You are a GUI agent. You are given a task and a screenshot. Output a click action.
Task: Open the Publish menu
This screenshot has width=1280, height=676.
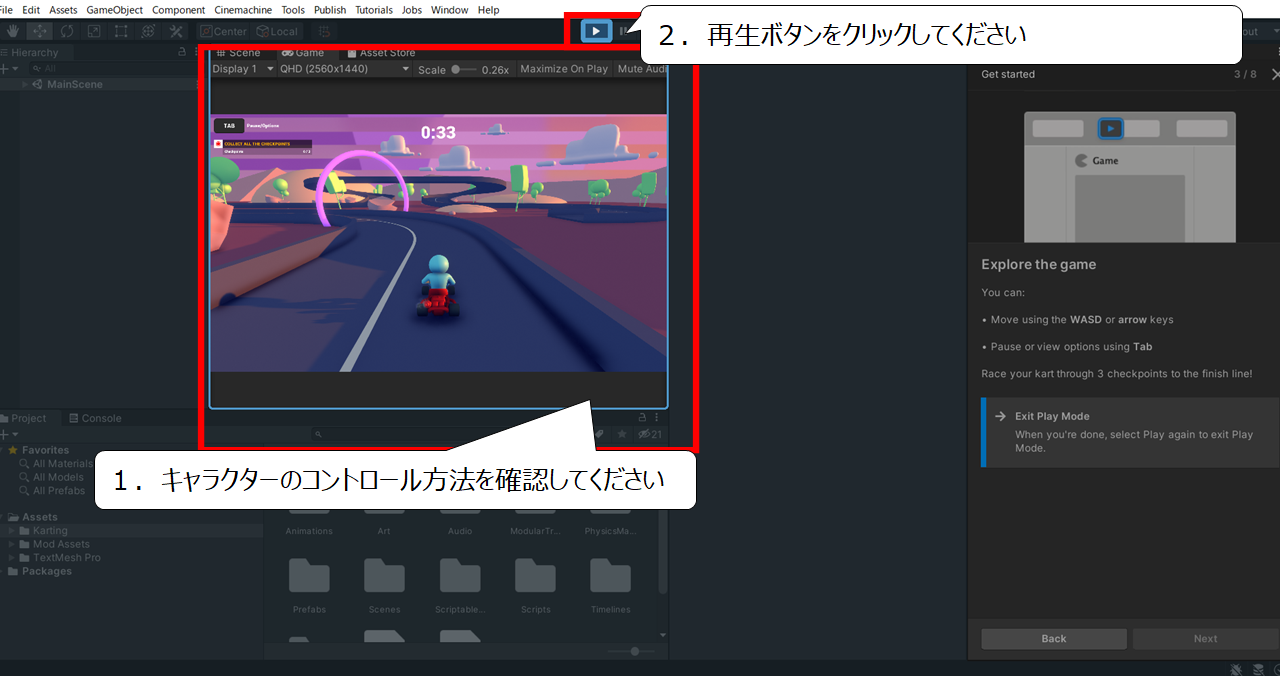(330, 10)
